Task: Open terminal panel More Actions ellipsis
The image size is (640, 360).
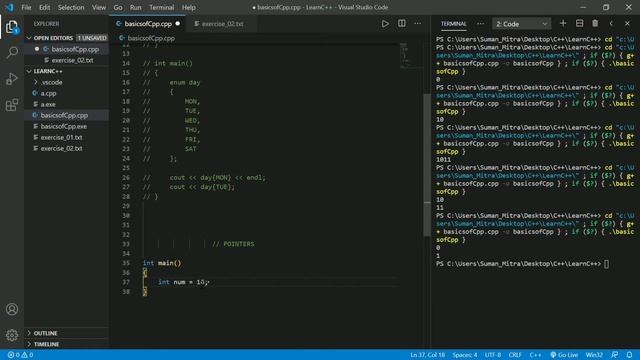Action: pyautogui.click(x=480, y=24)
